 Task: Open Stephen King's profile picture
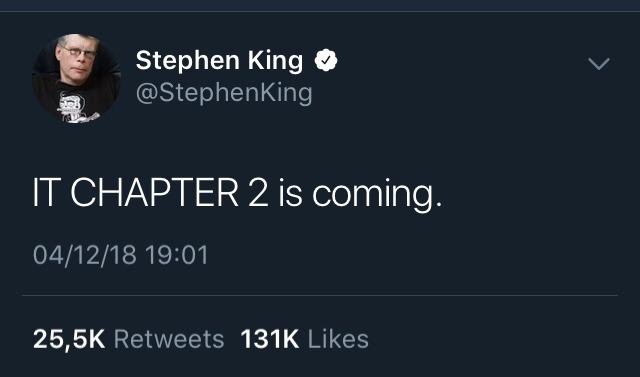(76, 78)
